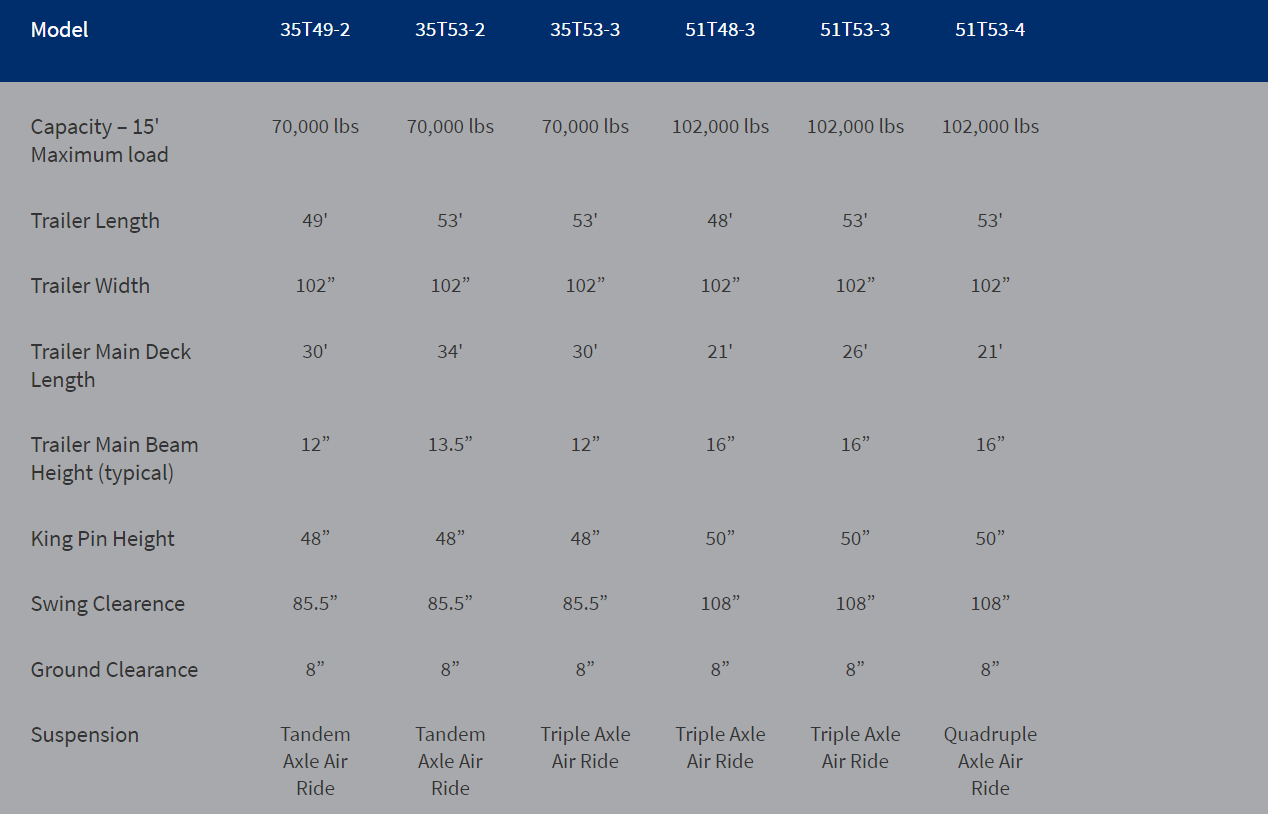Click the 26' main deck length value

coord(855,352)
